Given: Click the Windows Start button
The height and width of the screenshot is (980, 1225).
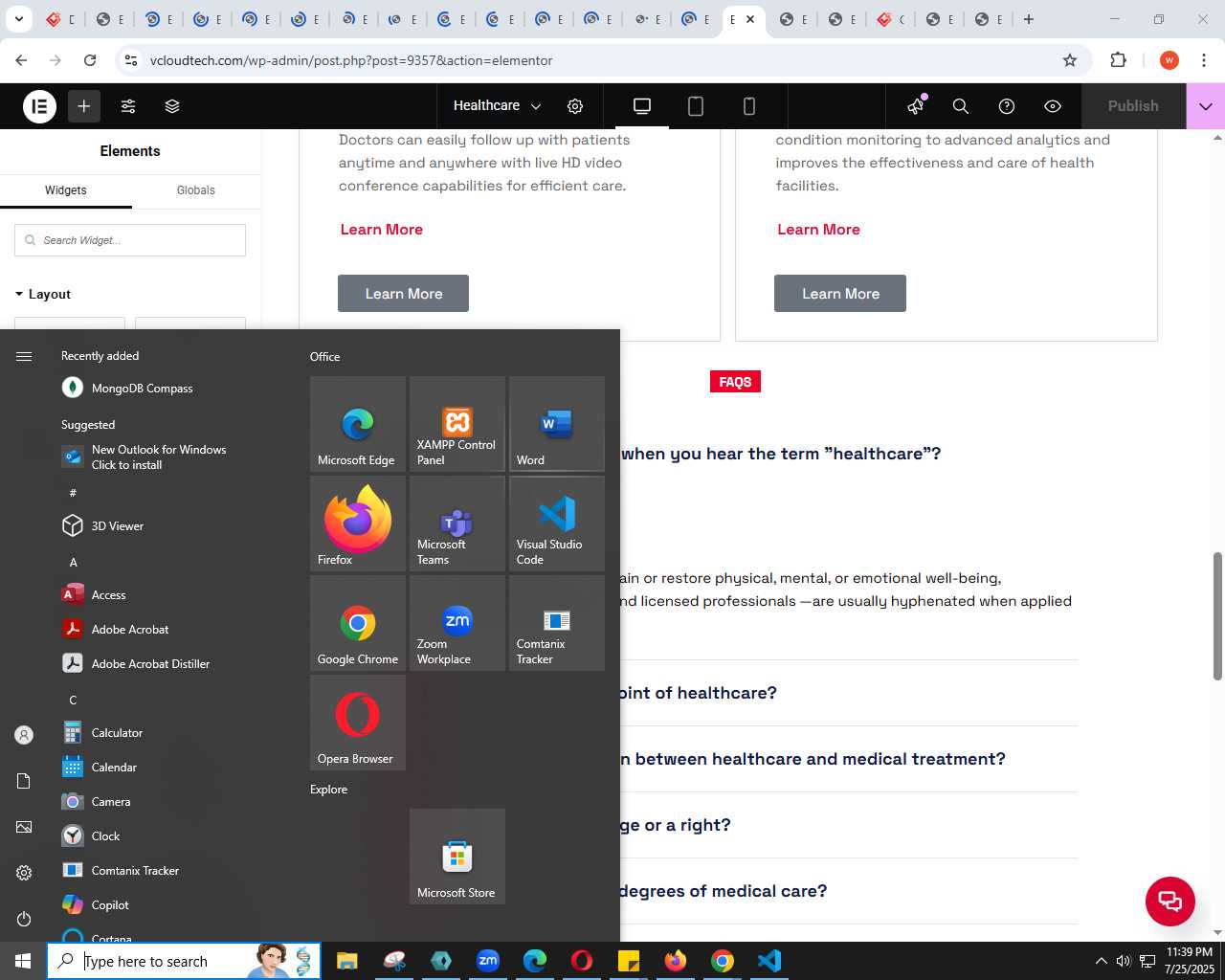Looking at the screenshot, I should point(23,961).
